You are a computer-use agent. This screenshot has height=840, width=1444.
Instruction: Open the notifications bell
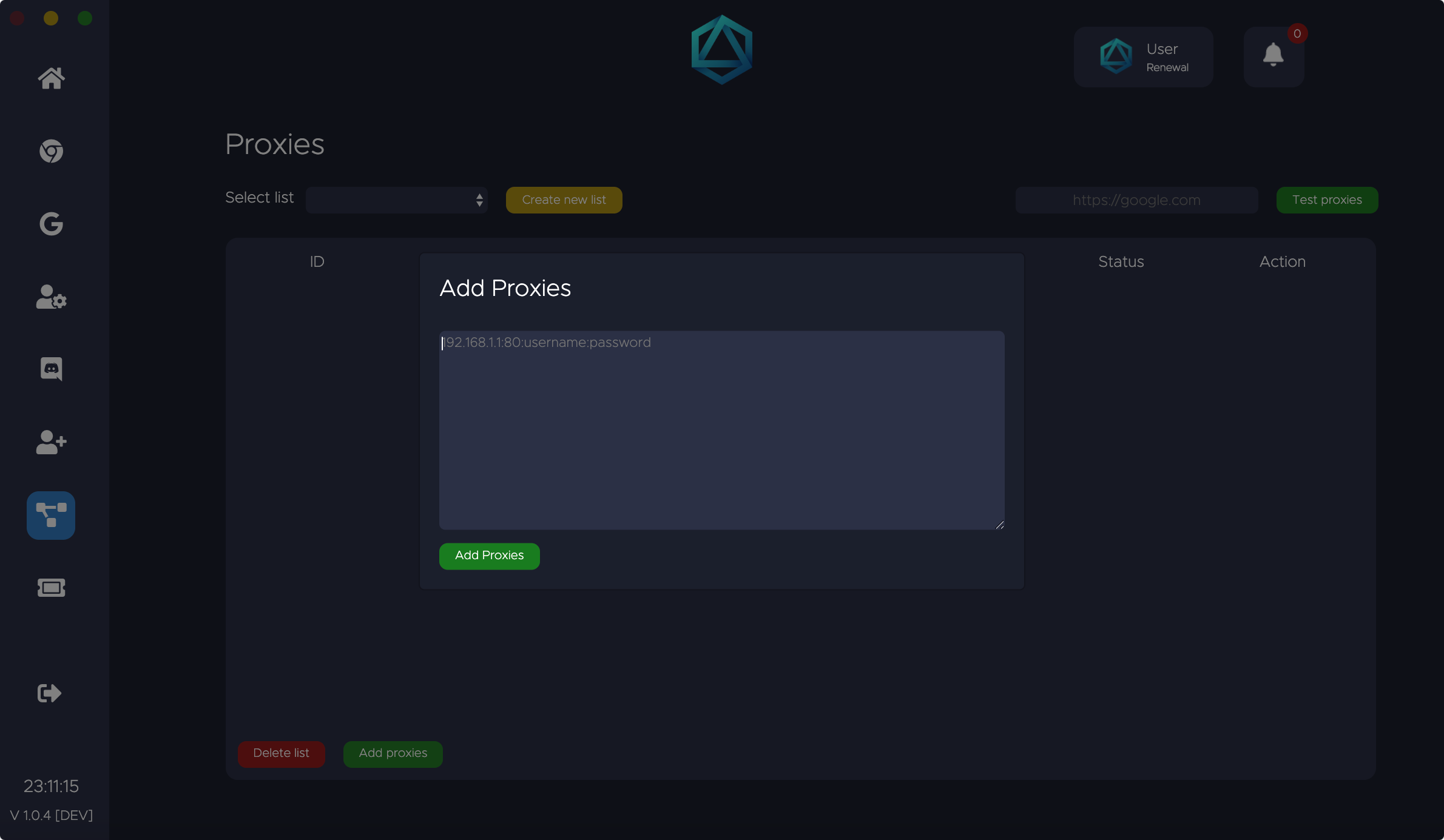click(1273, 56)
